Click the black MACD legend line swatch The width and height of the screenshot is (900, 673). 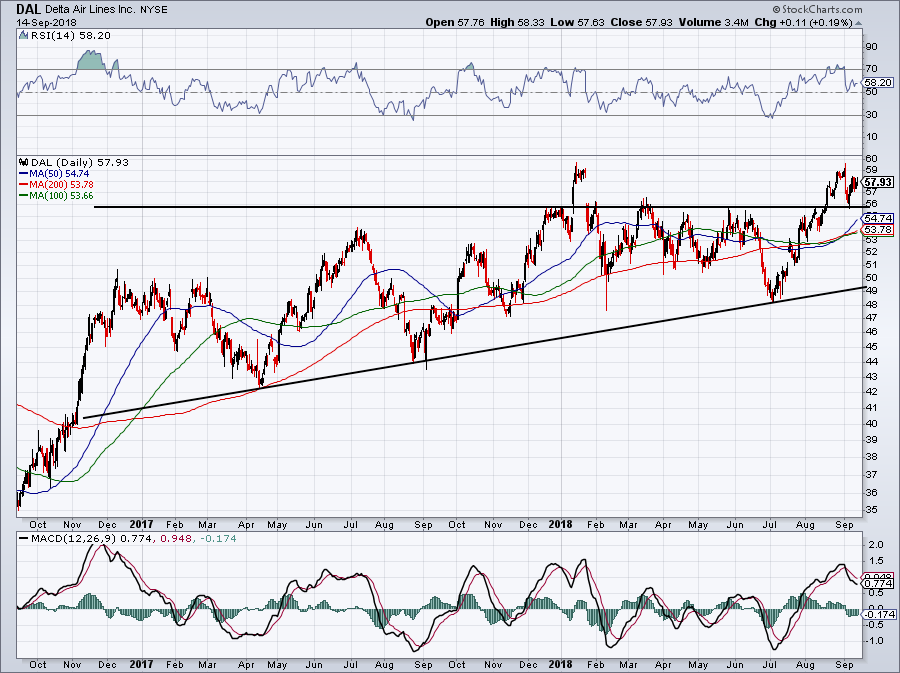click(x=24, y=539)
